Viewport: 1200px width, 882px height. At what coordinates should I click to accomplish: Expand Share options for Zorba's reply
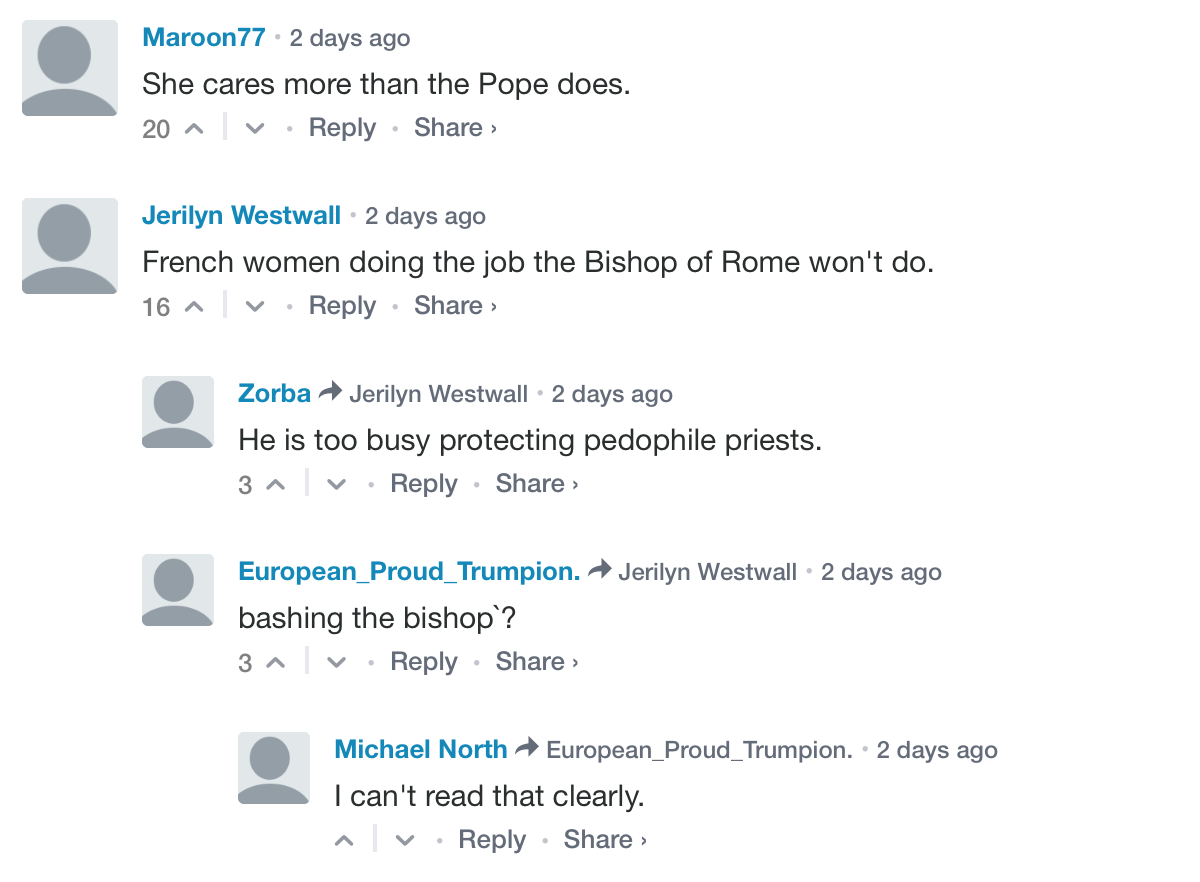[537, 484]
